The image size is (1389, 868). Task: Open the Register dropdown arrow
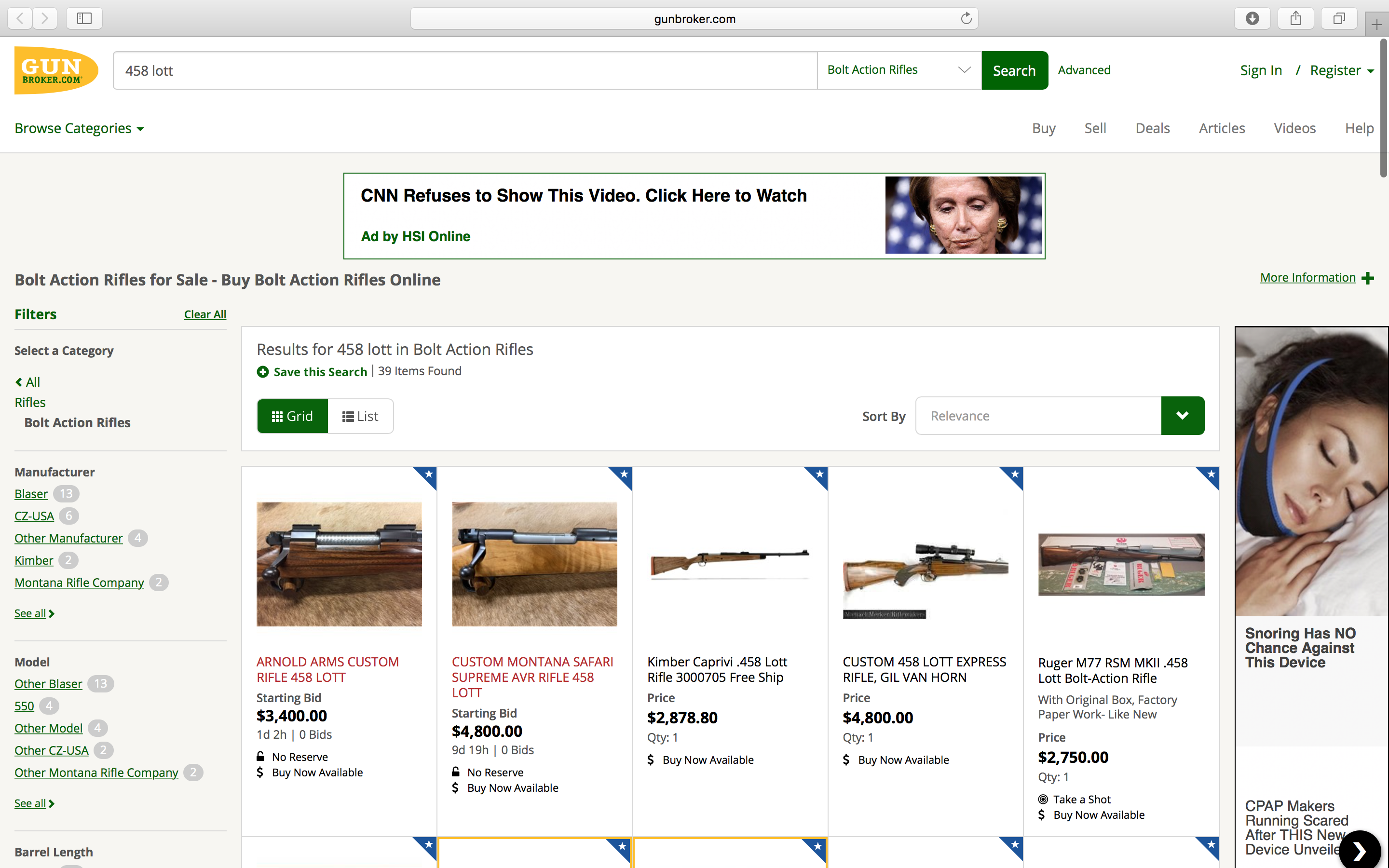pyautogui.click(x=1371, y=71)
